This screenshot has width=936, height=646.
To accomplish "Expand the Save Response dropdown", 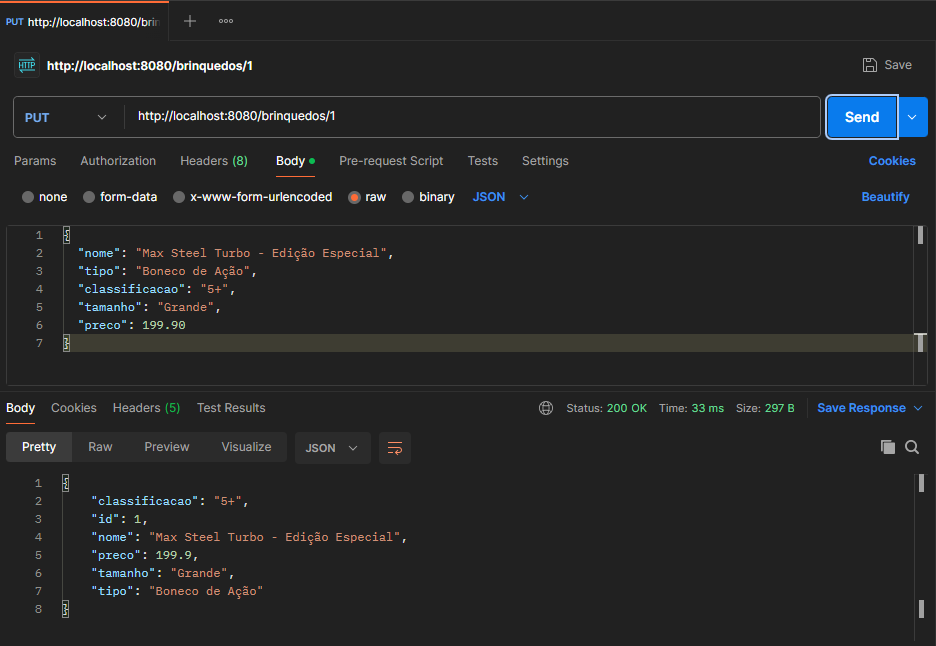I will tap(918, 408).
